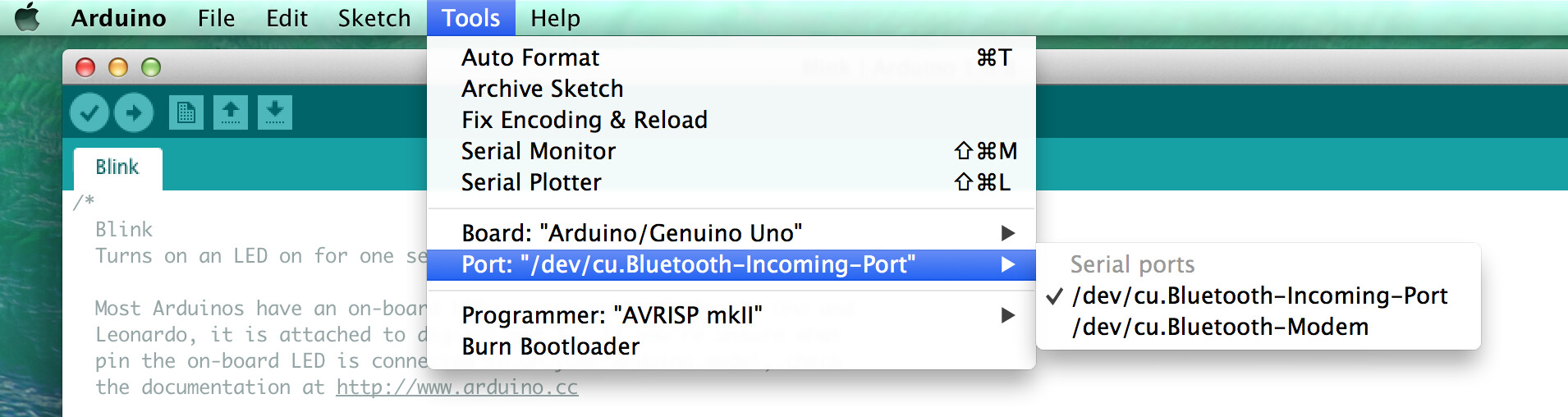This screenshot has height=417, width=1568.
Task: Click the Save sketch down-arrow icon
Action: (x=275, y=112)
